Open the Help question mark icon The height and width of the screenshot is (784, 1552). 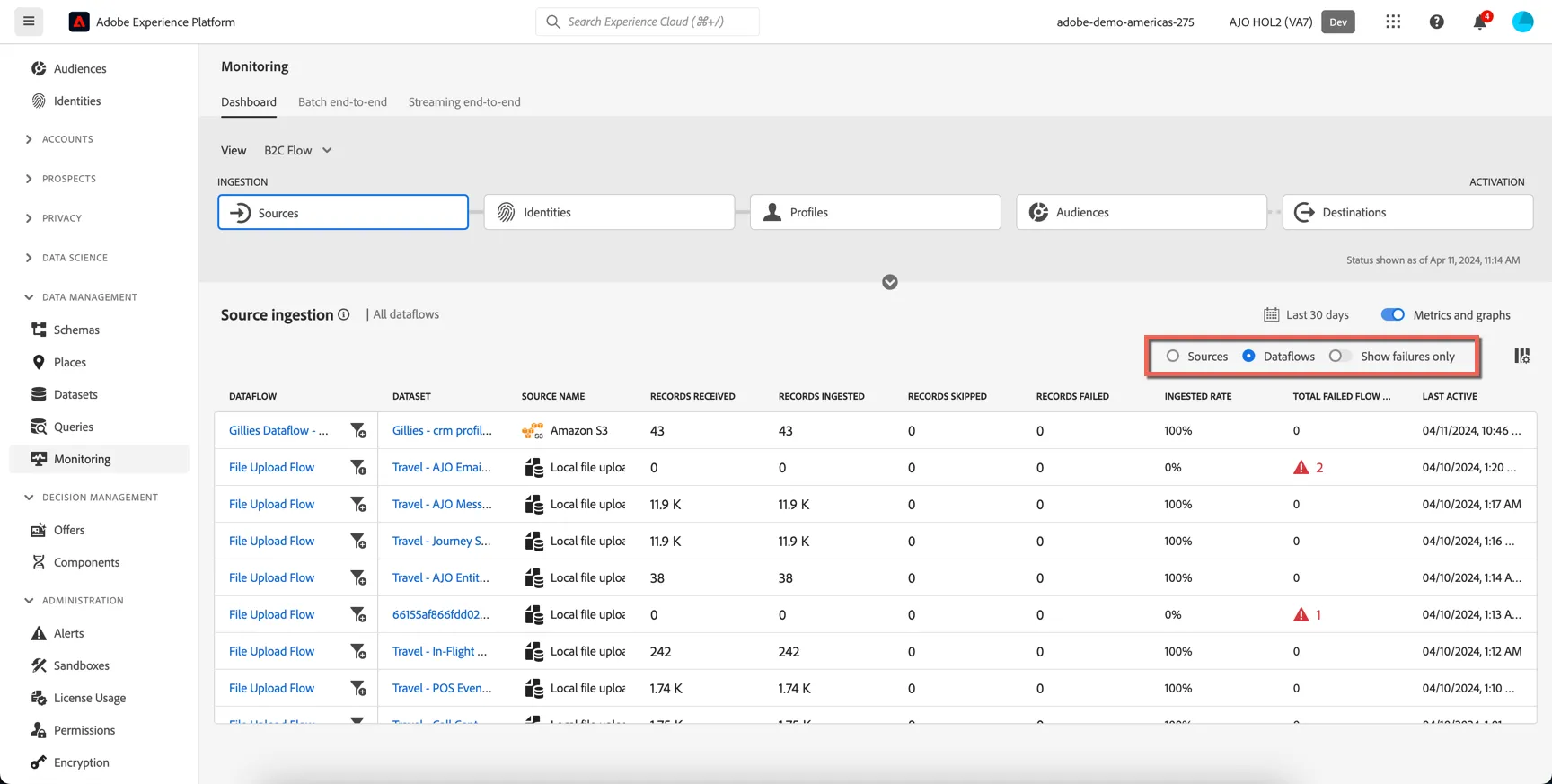pyautogui.click(x=1437, y=22)
